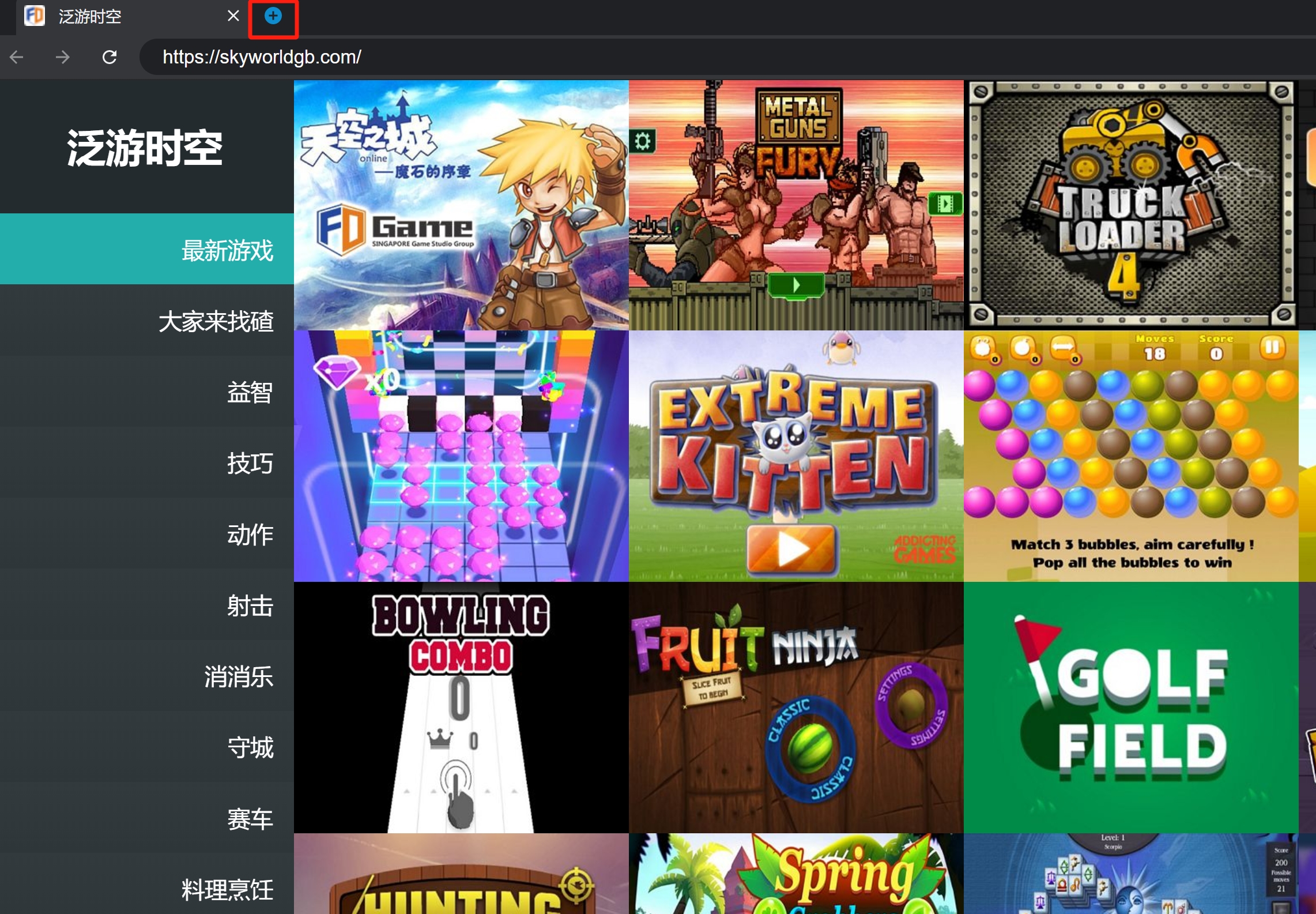Click the Metal Guns Fury settings gear
Image resolution: width=1316 pixels, height=914 pixels.
click(x=643, y=141)
